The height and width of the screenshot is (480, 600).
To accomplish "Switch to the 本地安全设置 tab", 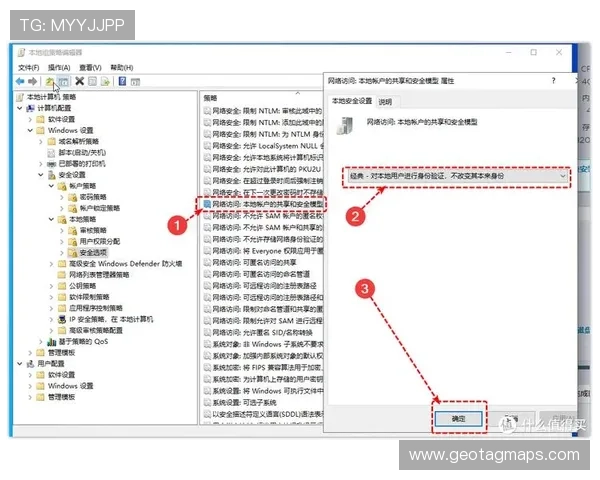I will [352, 101].
